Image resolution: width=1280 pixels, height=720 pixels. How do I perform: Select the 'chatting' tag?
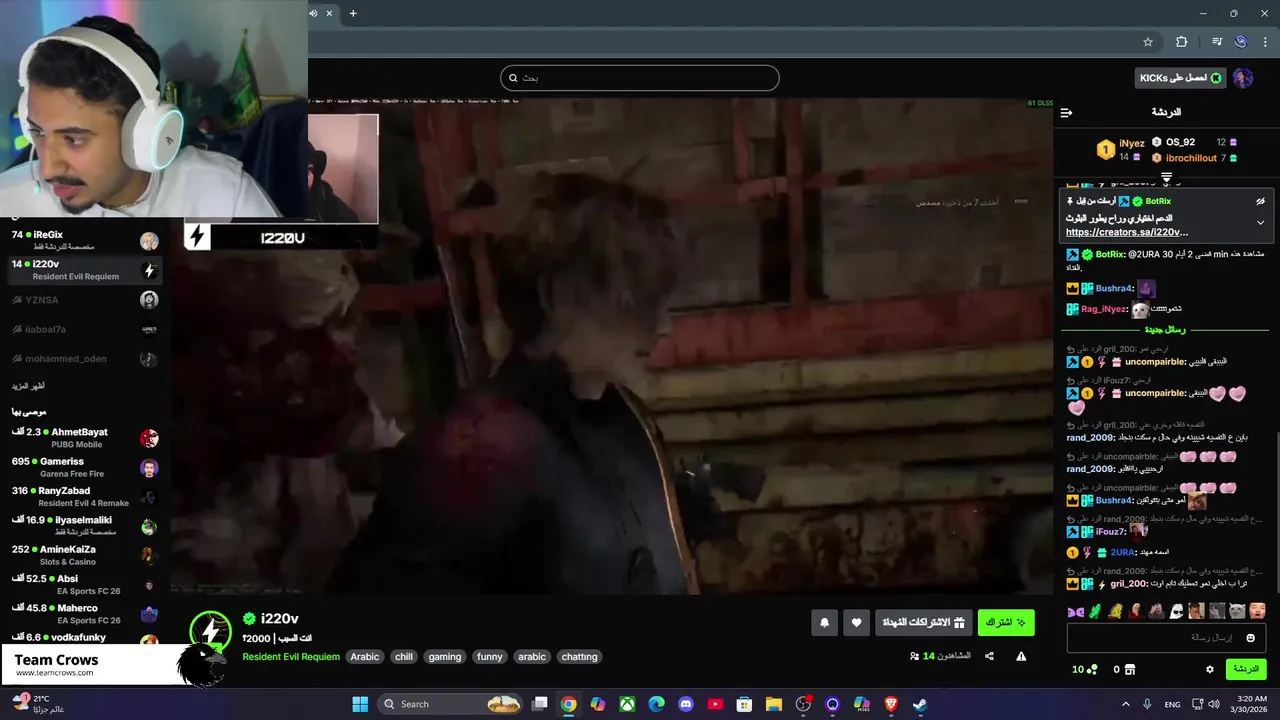point(580,657)
